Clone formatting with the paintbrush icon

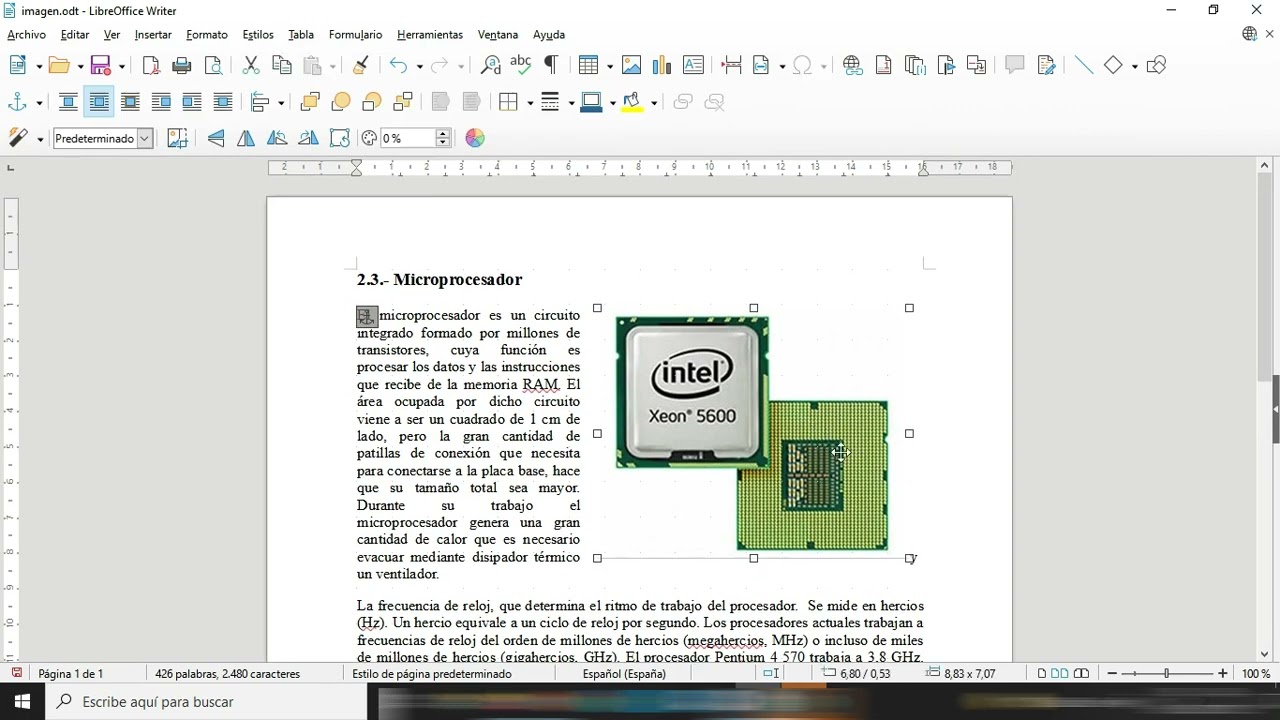point(361,65)
